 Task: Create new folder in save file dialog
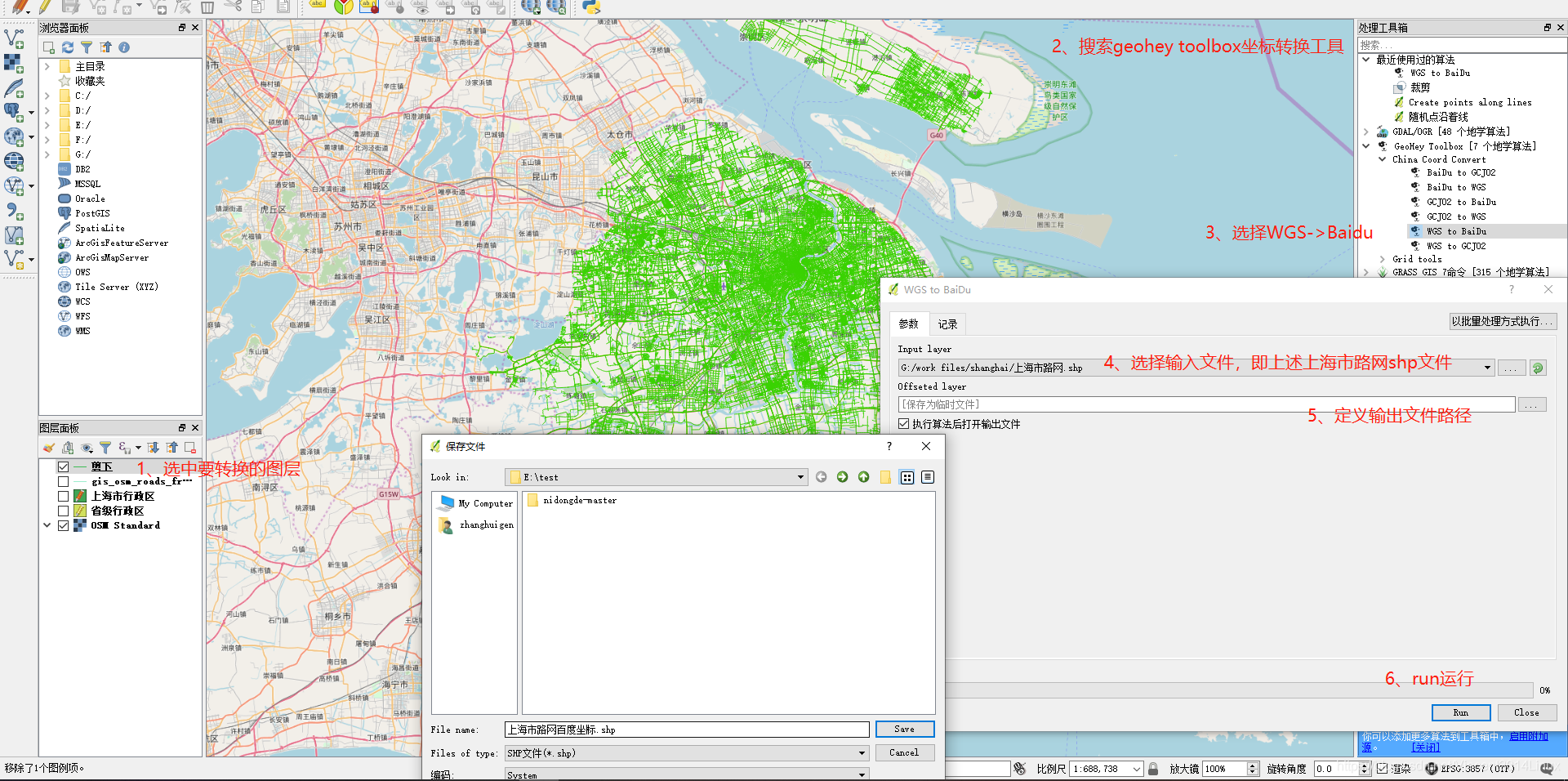pos(885,477)
